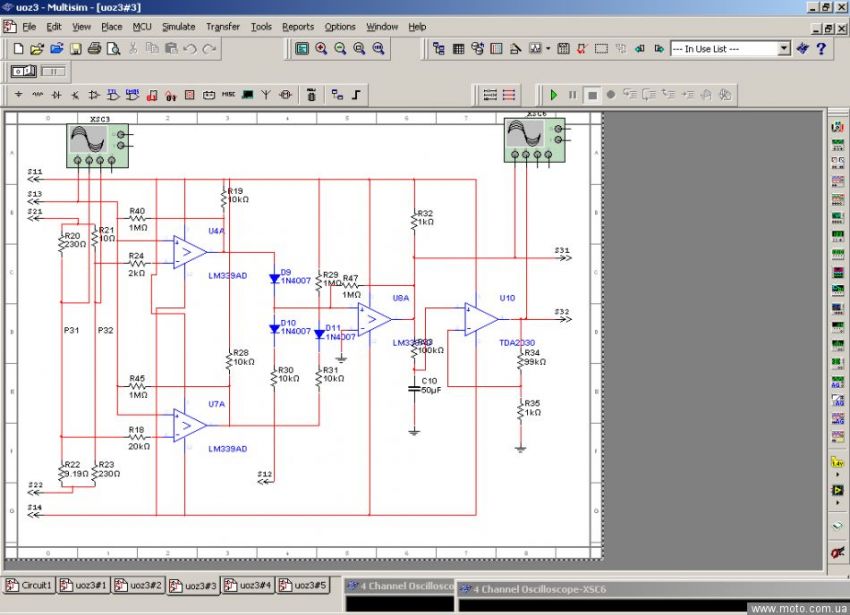The width and height of the screenshot is (850, 615).
Task: Open the Indicator component group
Action: point(190,95)
